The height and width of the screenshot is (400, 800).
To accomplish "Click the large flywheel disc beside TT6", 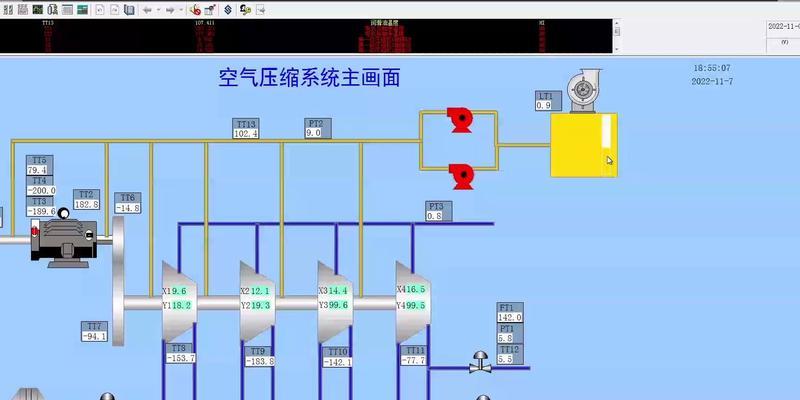I will tap(118, 281).
